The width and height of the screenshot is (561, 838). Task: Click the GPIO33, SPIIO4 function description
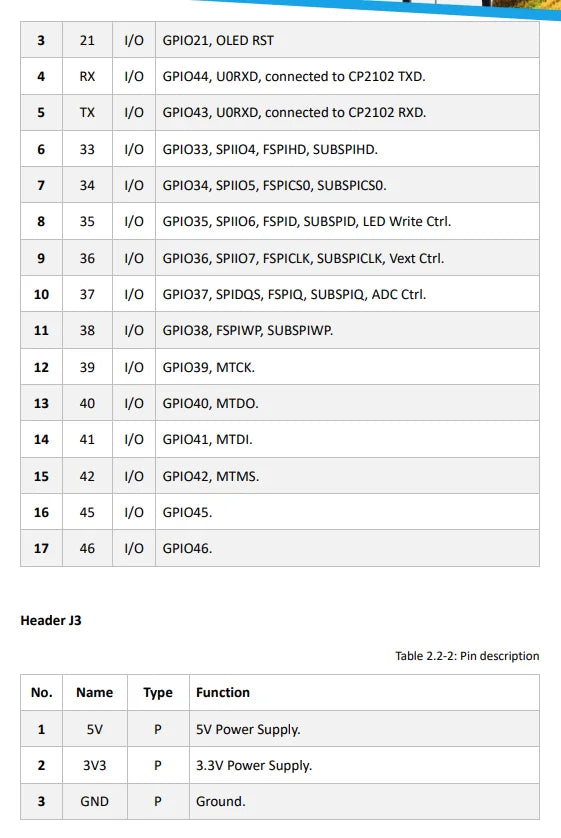point(270,149)
